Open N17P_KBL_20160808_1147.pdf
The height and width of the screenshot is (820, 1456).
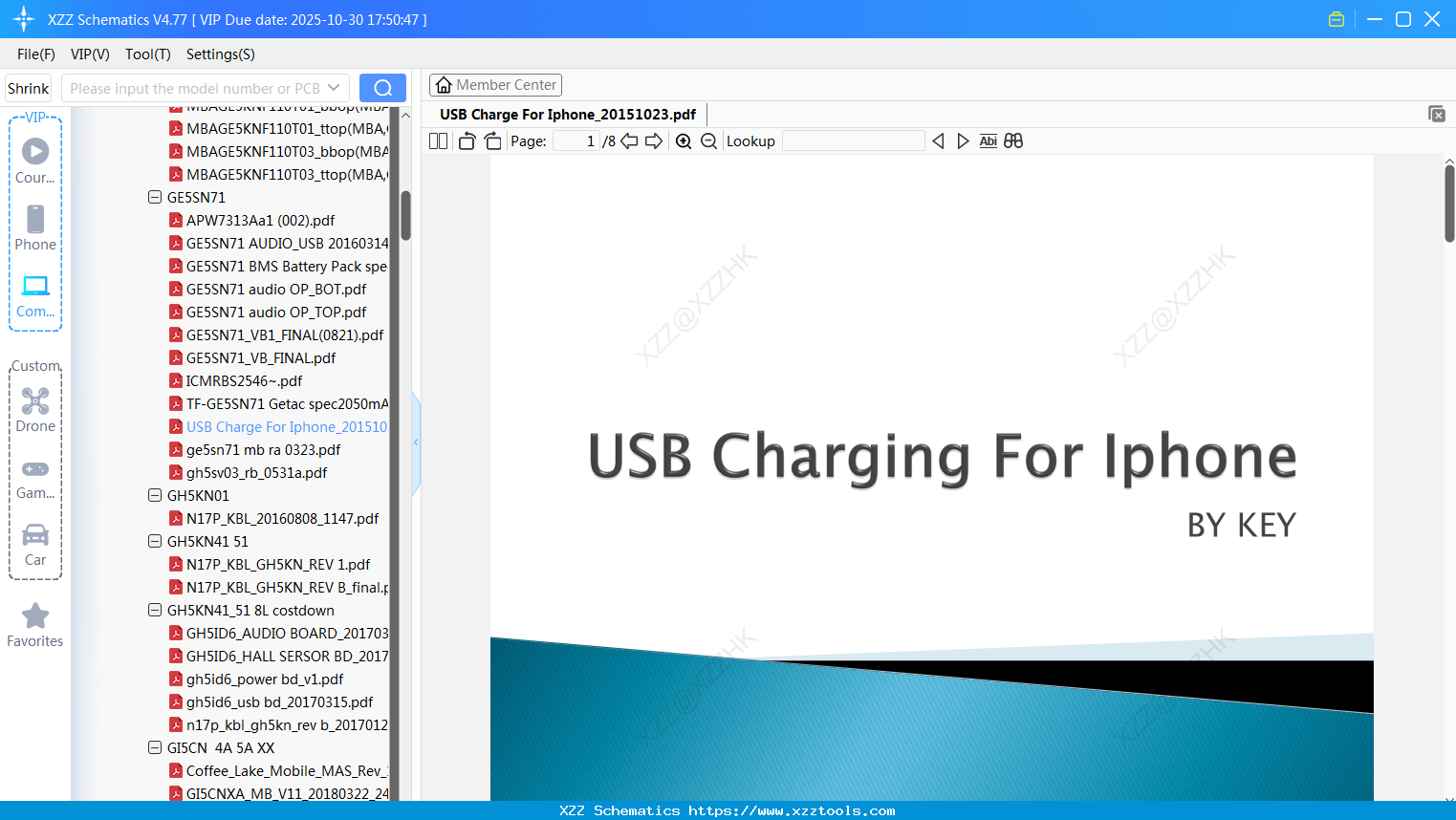[282, 519]
